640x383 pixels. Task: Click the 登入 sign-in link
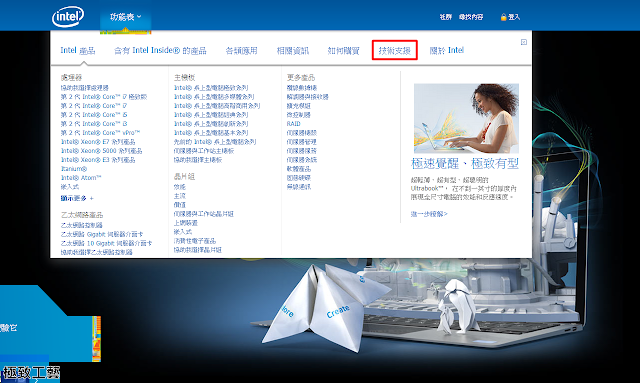[514, 17]
